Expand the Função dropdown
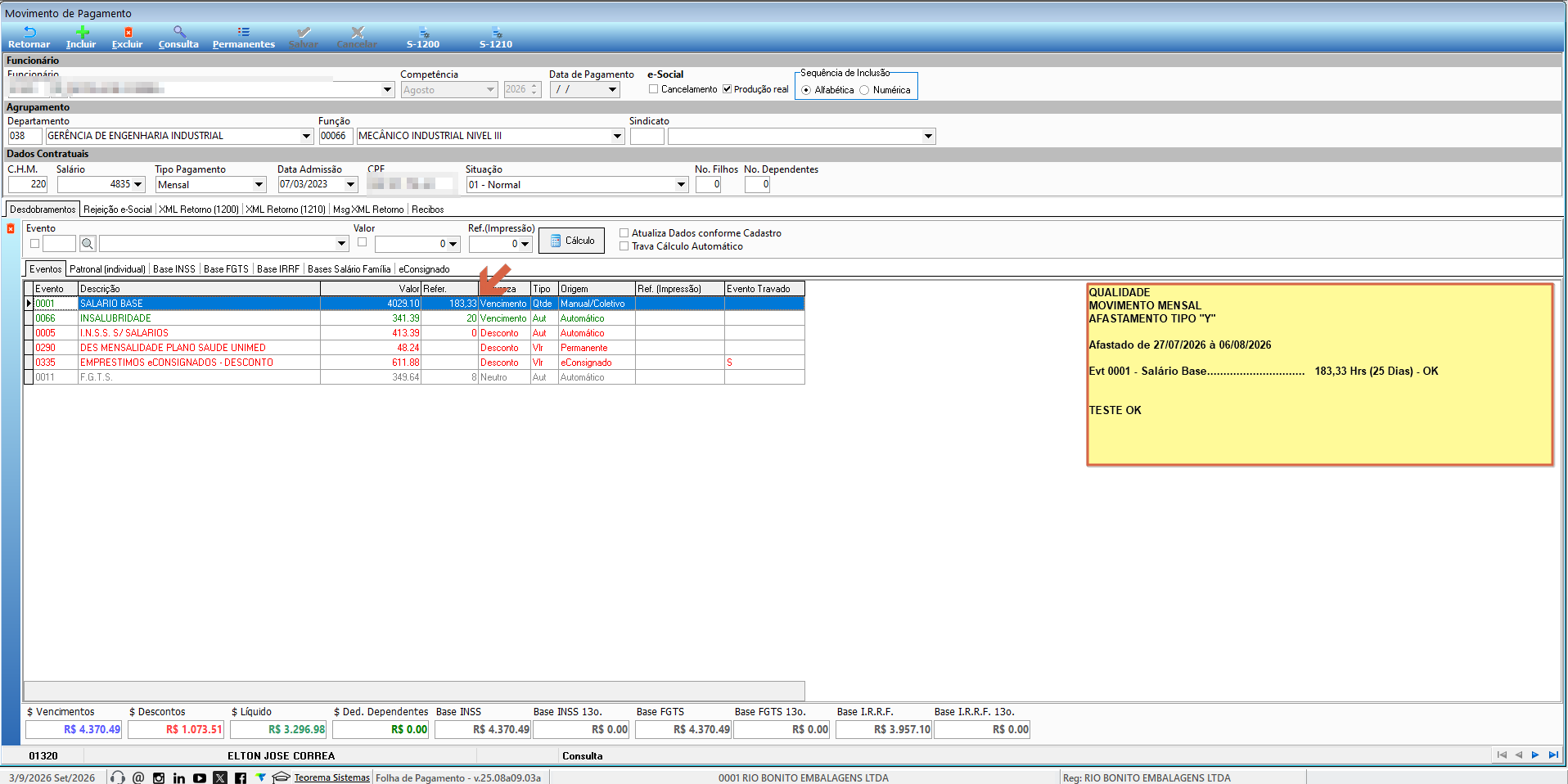The width and height of the screenshot is (1568, 784). coord(618,137)
